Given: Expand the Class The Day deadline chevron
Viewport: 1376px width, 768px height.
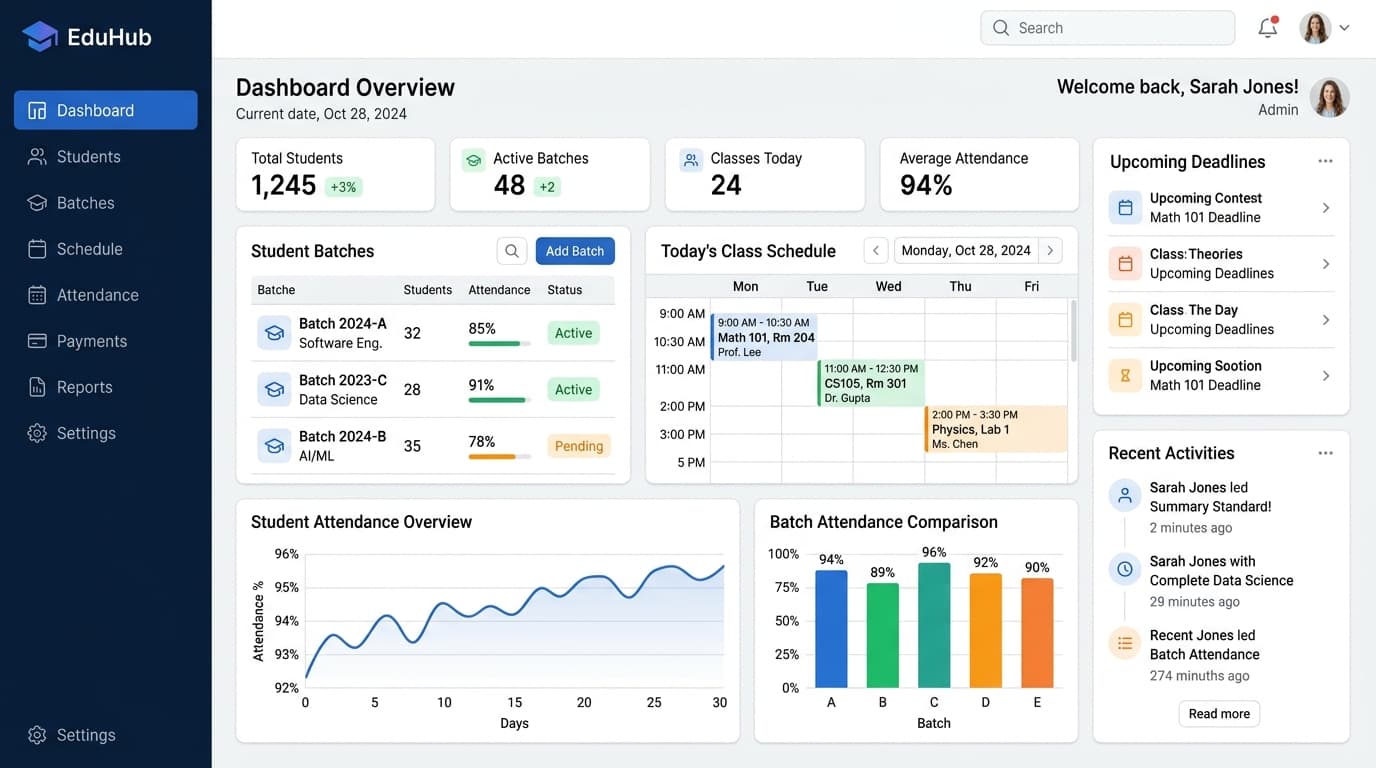Looking at the screenshot, I should coord(1326,320).
